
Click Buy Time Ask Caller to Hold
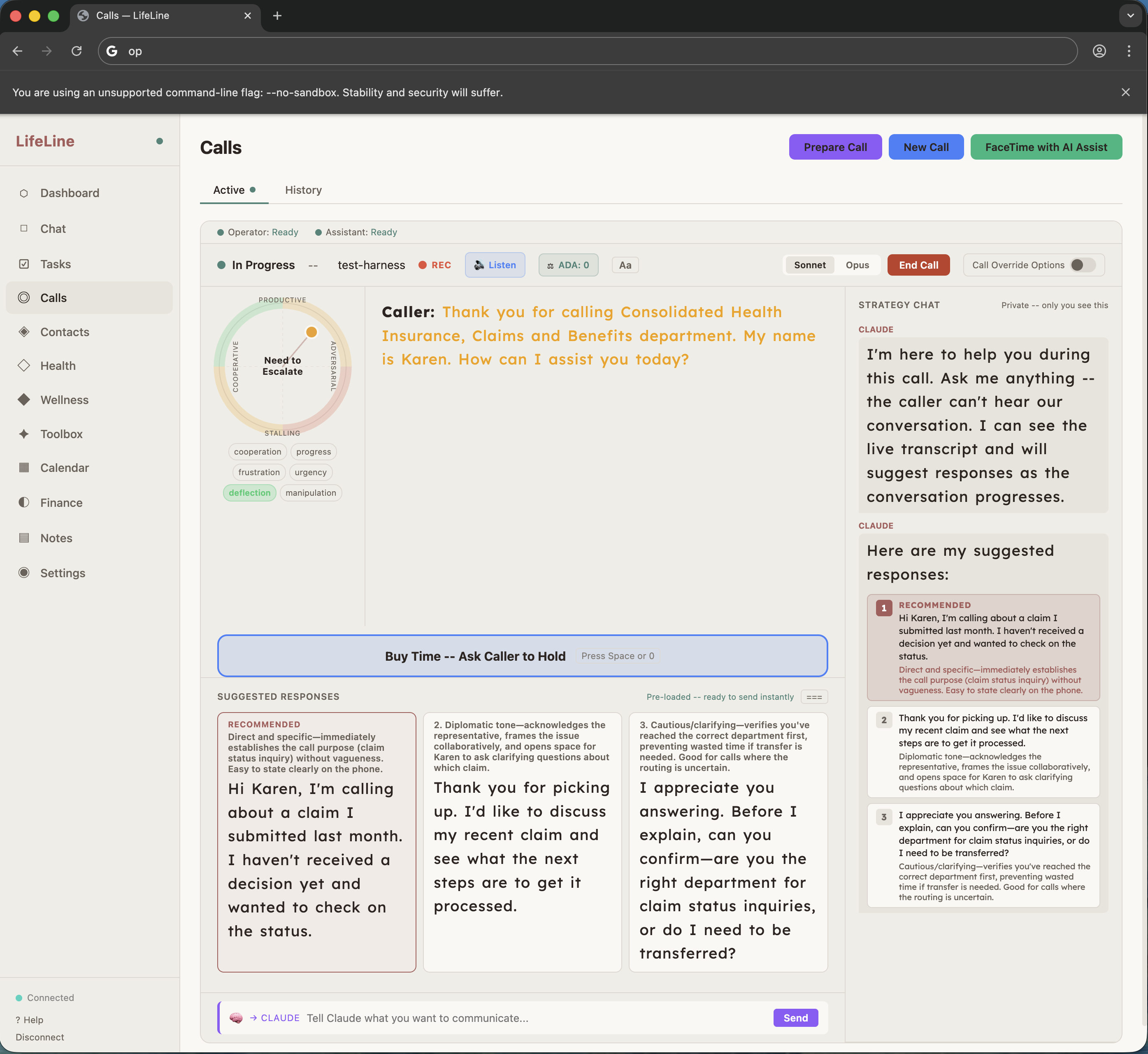click(522, 656)
